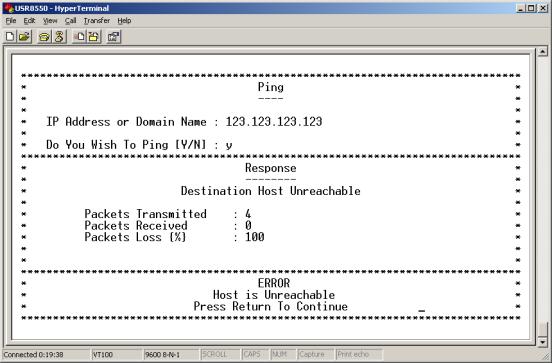Open the File menu
Image resolution: width=552 pixels, height=363 pixels.
[x=11, y=21]
